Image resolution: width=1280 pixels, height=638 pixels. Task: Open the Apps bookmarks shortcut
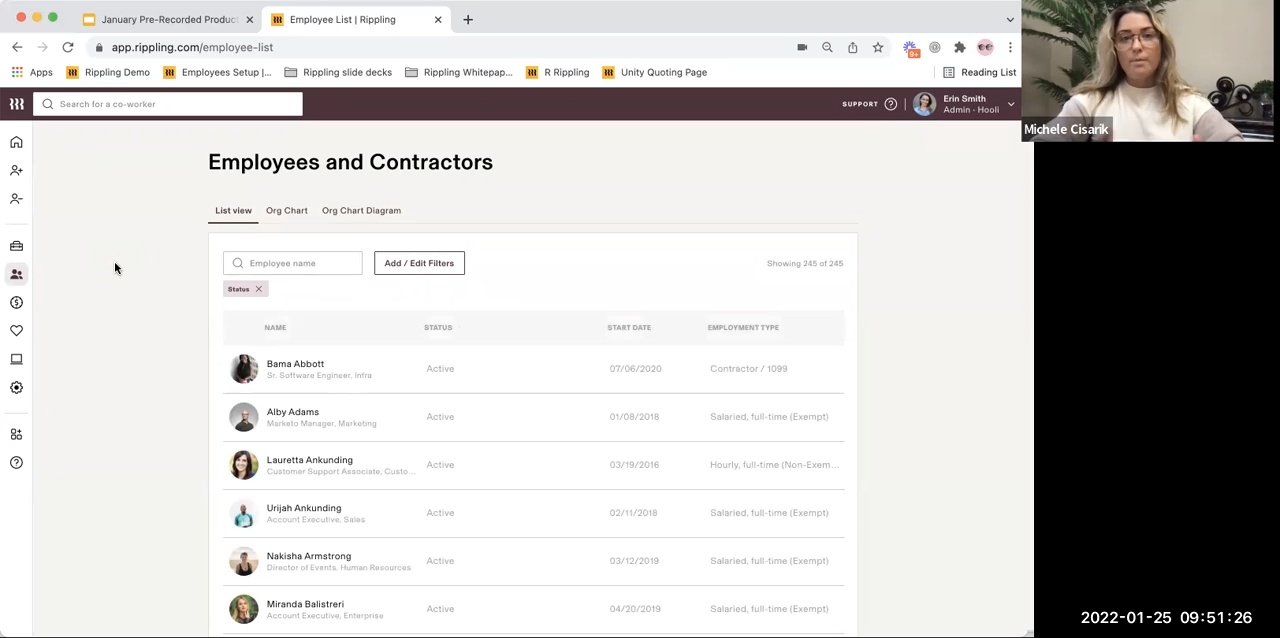click(32, 72)
